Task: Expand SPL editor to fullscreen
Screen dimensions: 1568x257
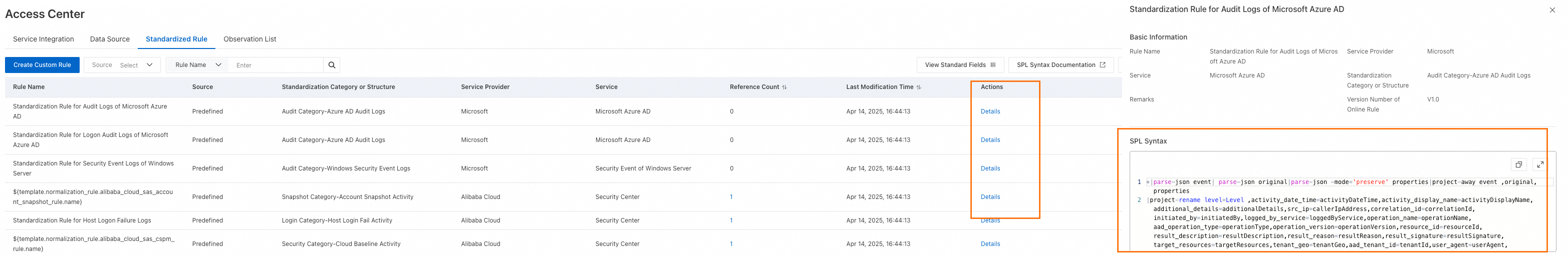Action: [x=1539, y=164]
